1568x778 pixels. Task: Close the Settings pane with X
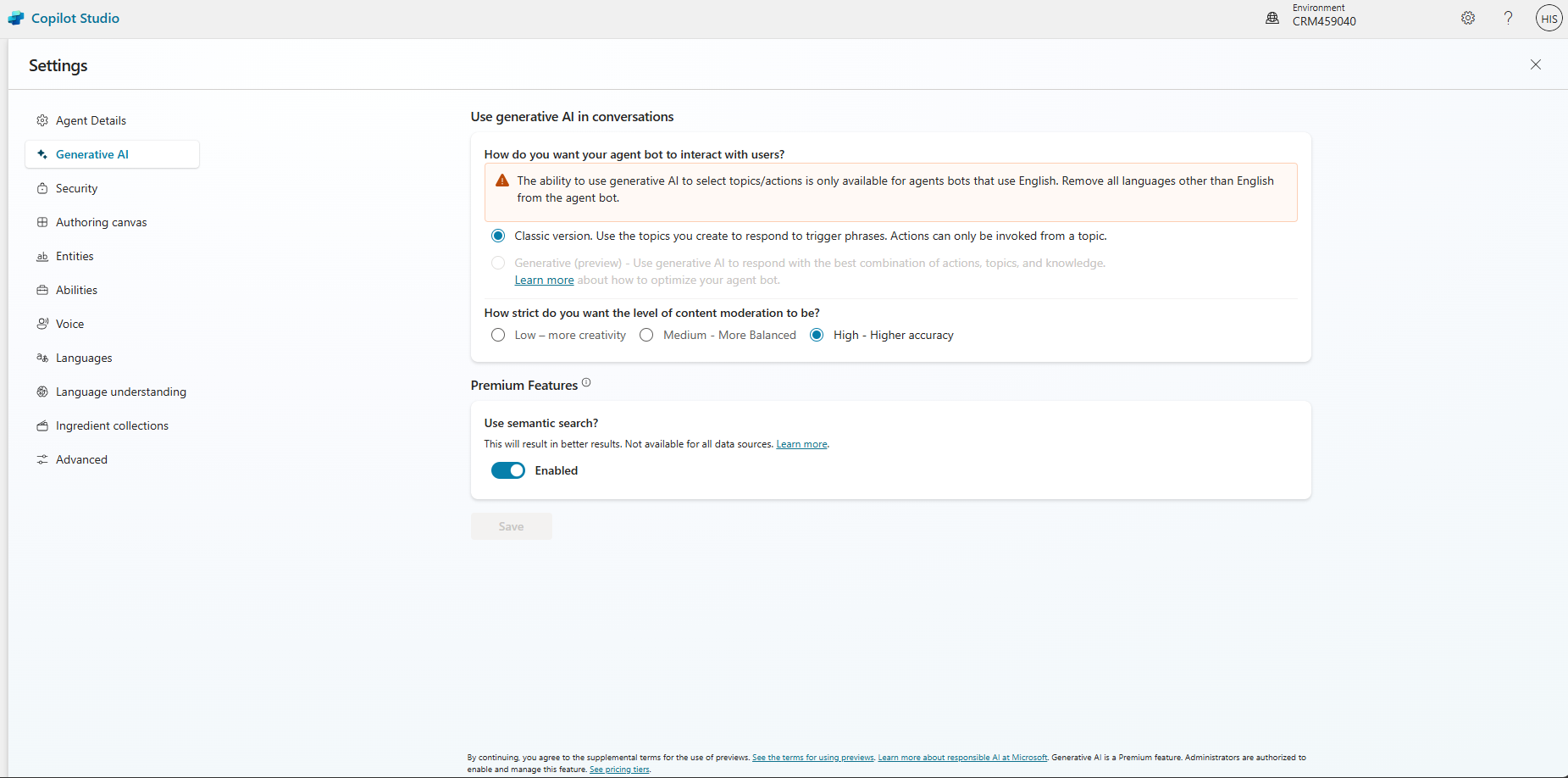coord(1535,64)
